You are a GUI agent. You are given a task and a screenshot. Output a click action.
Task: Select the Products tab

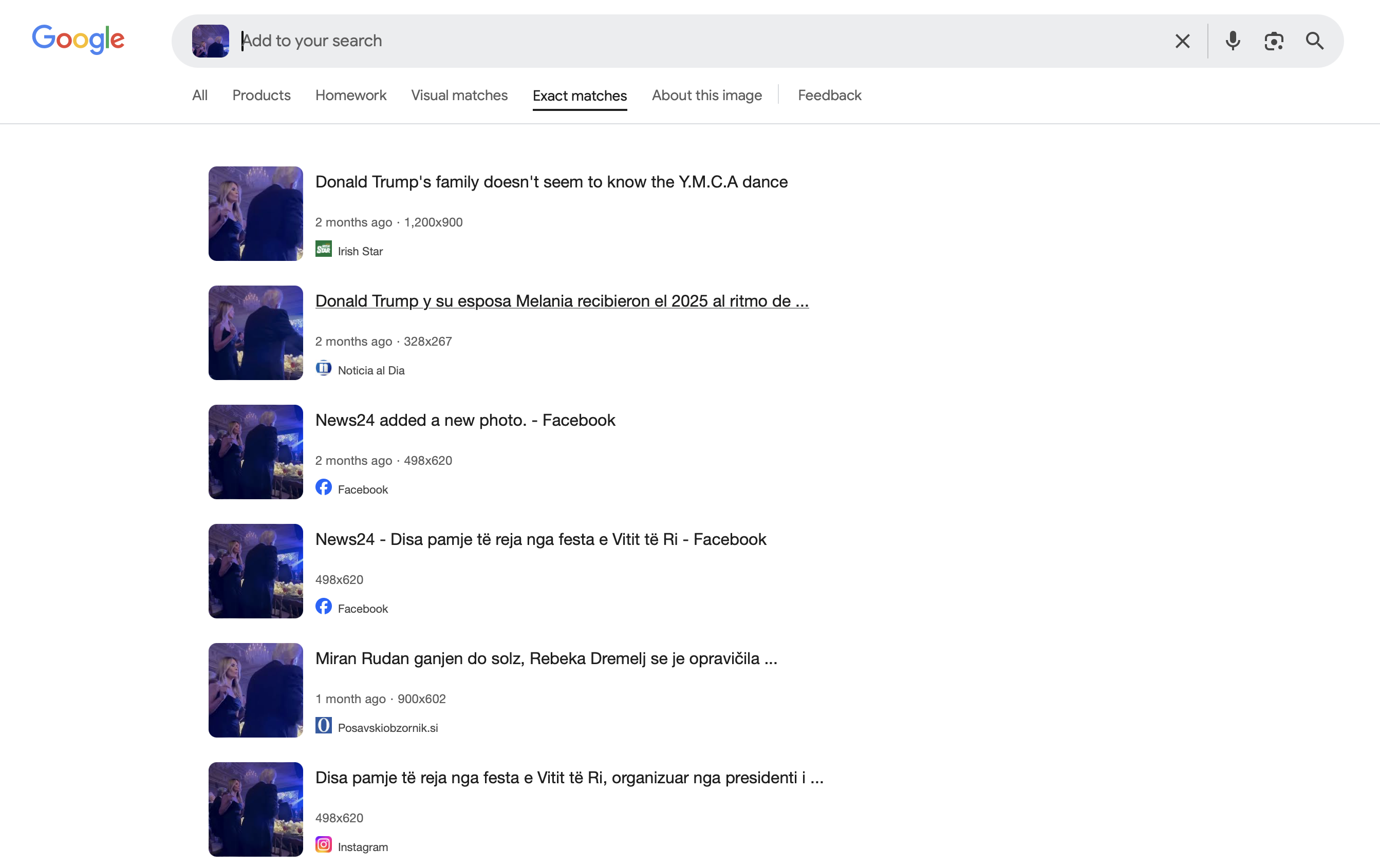(262, 95)
